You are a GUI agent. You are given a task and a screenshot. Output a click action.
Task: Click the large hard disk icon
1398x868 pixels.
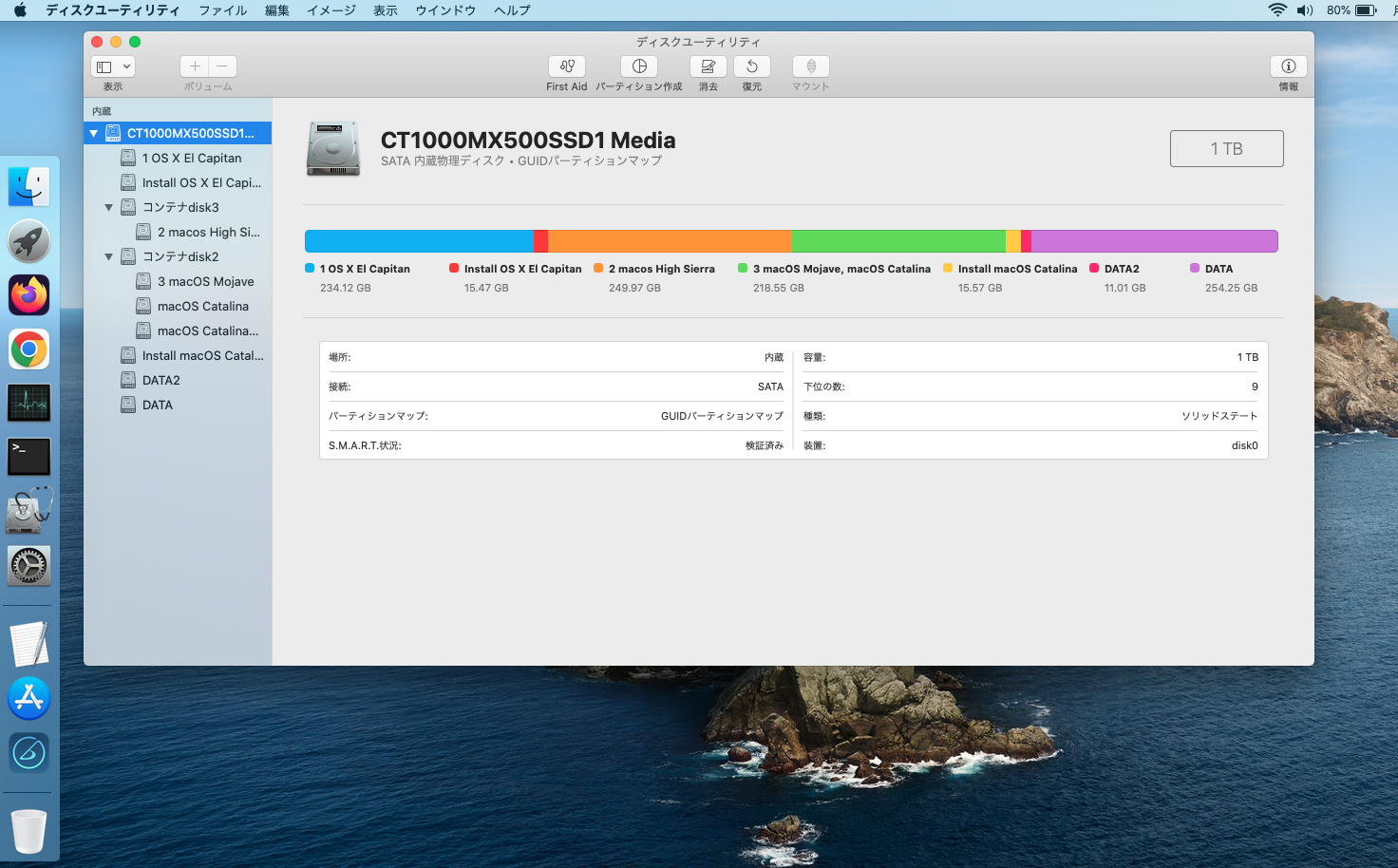click(x=333, y=149)
